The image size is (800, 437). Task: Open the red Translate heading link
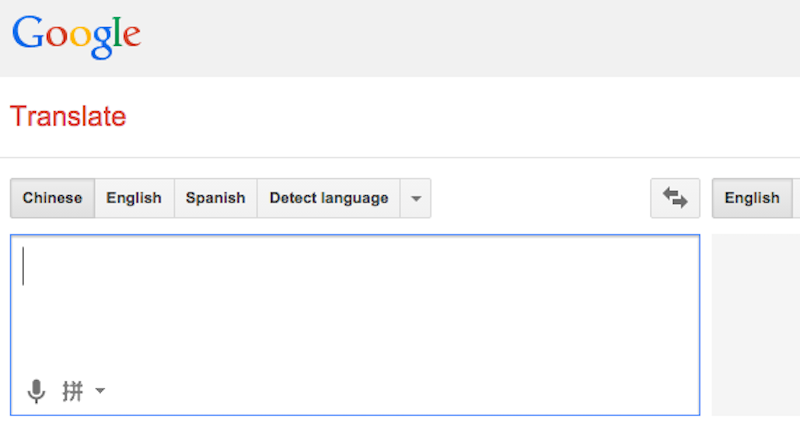tap(68, 117)
